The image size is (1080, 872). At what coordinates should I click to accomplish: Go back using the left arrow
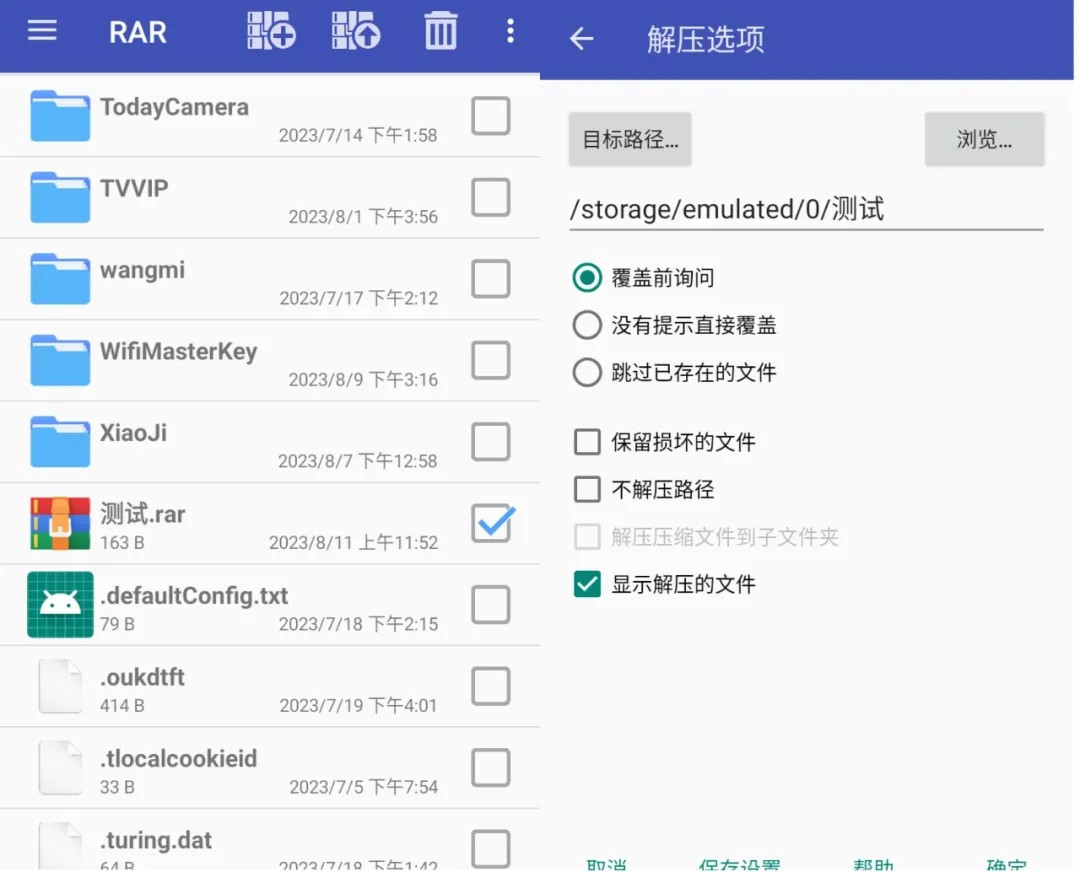(581, 39)
